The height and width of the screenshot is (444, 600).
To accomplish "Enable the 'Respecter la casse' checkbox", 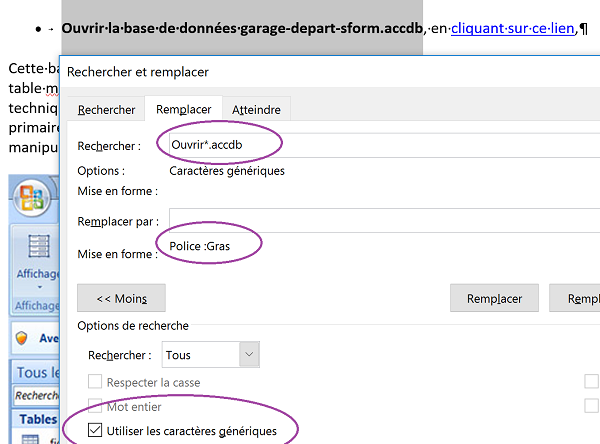I will pos(95,382).
